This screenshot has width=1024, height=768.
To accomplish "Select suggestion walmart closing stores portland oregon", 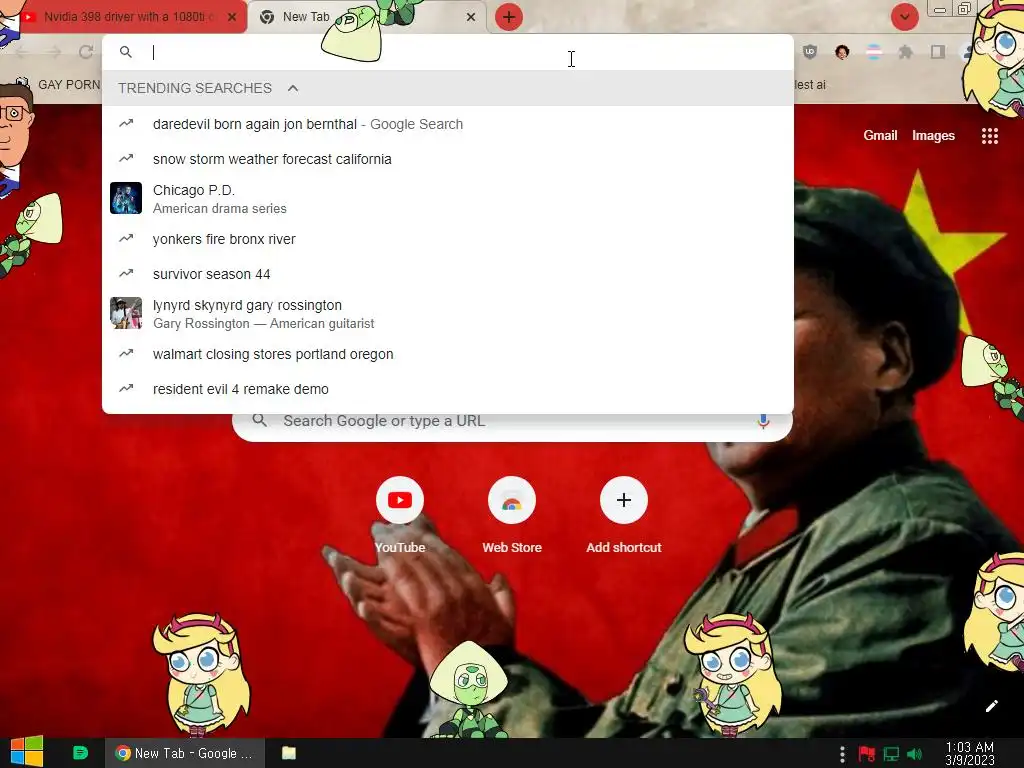I will (448, 354).
